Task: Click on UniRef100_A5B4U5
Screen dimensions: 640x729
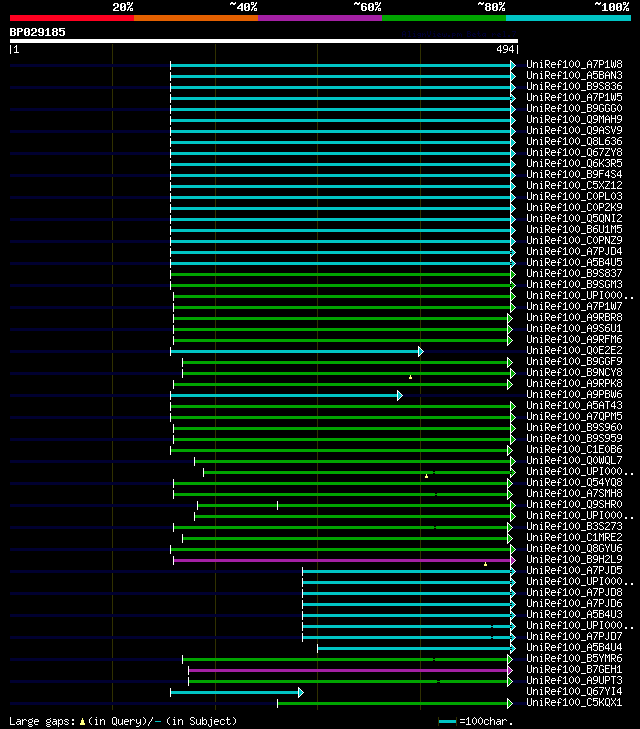Action: coord(574,262)
